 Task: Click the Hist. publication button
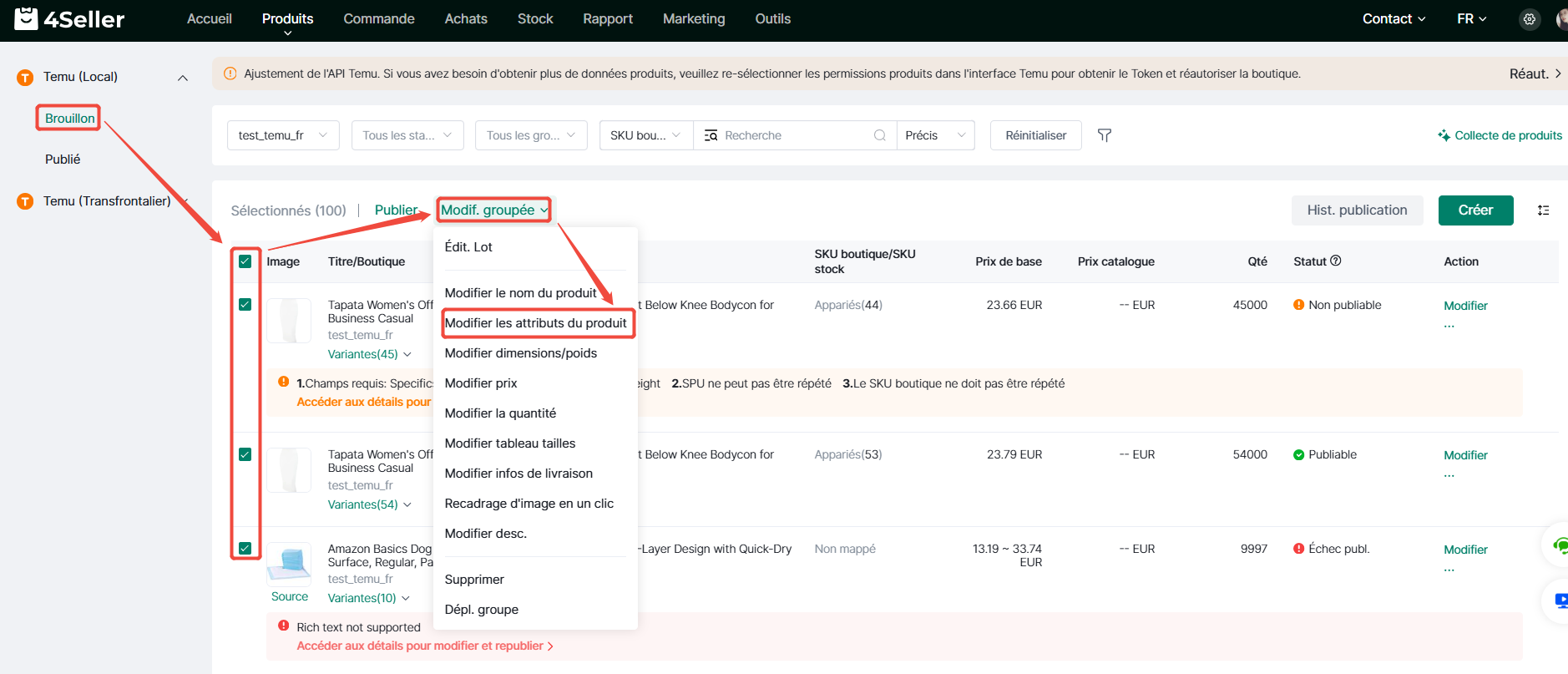[x=1357, y=210]
